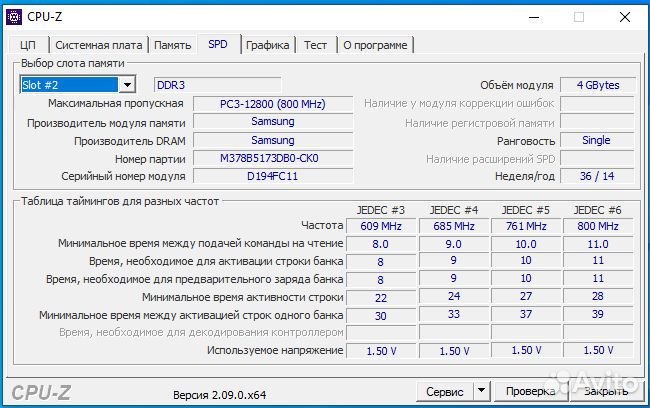The height and width of the screenshot is (408, 650).
Task: Select the SPD tab
Action: point(218,44)
